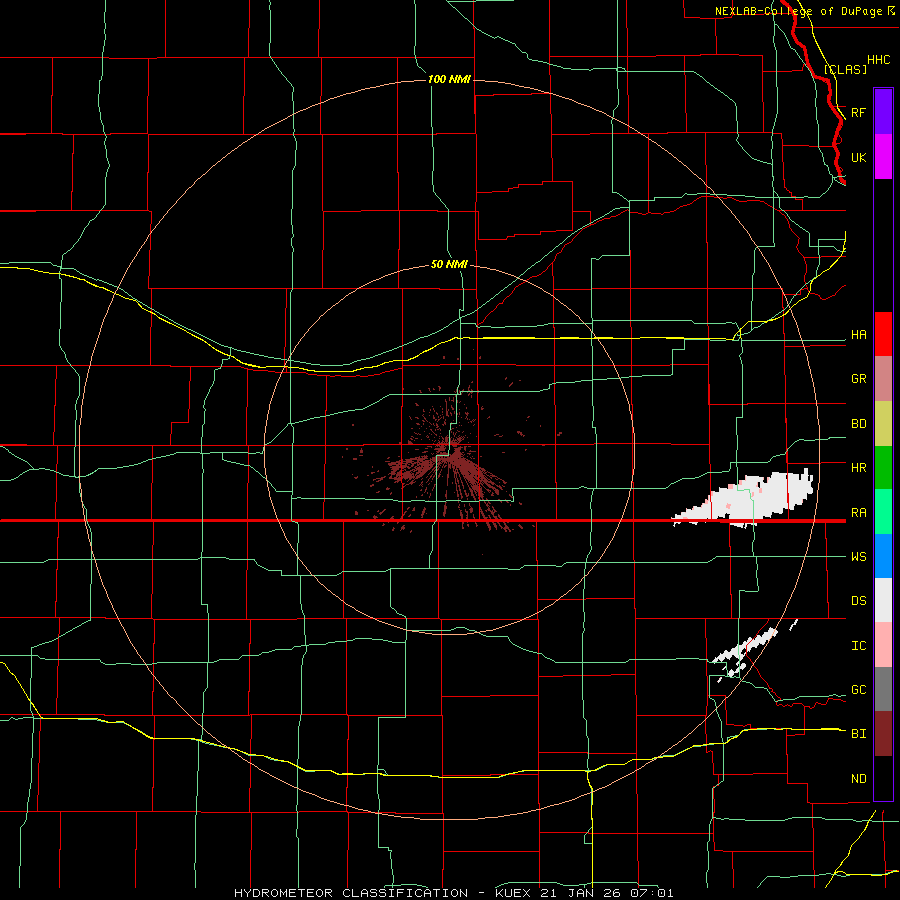Click the UK magenta color swatch in legend
Image resolution: width=900 pixels, height=900 pixels.
883,157
